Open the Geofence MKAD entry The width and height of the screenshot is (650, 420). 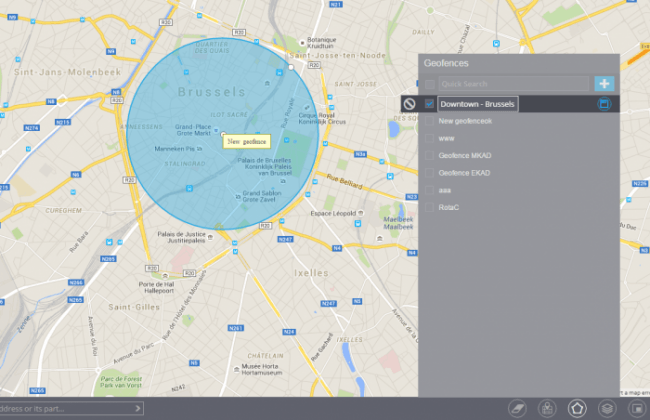pyautogui.click(x=465, y=155)
